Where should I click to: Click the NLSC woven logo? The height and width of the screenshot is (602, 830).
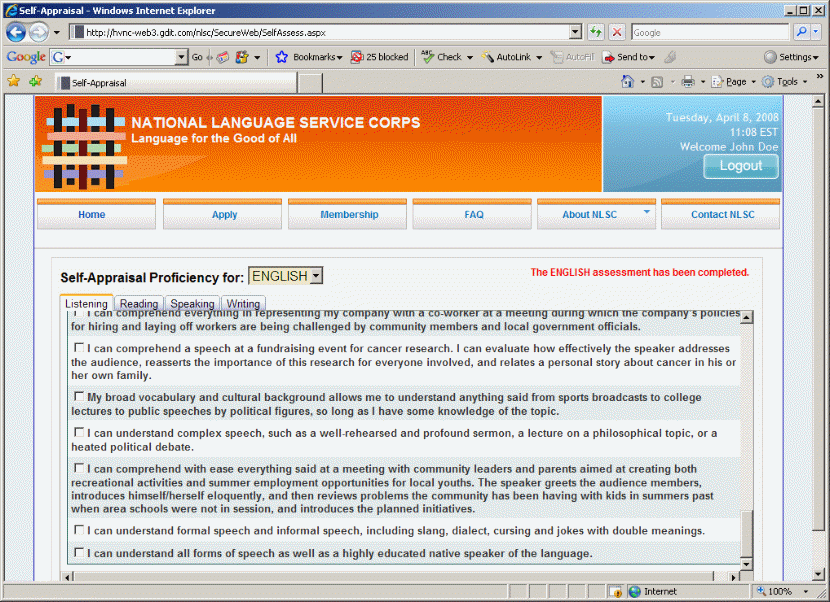point(84,146)
